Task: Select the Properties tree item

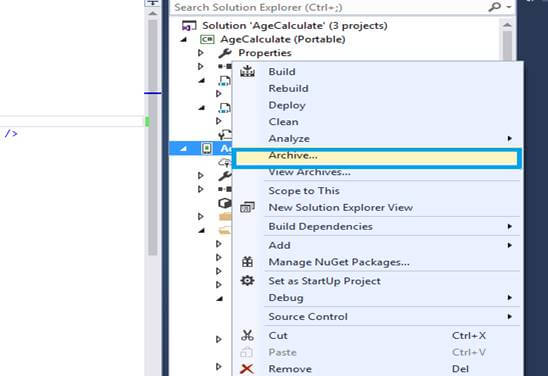Action: click(265, 53)
